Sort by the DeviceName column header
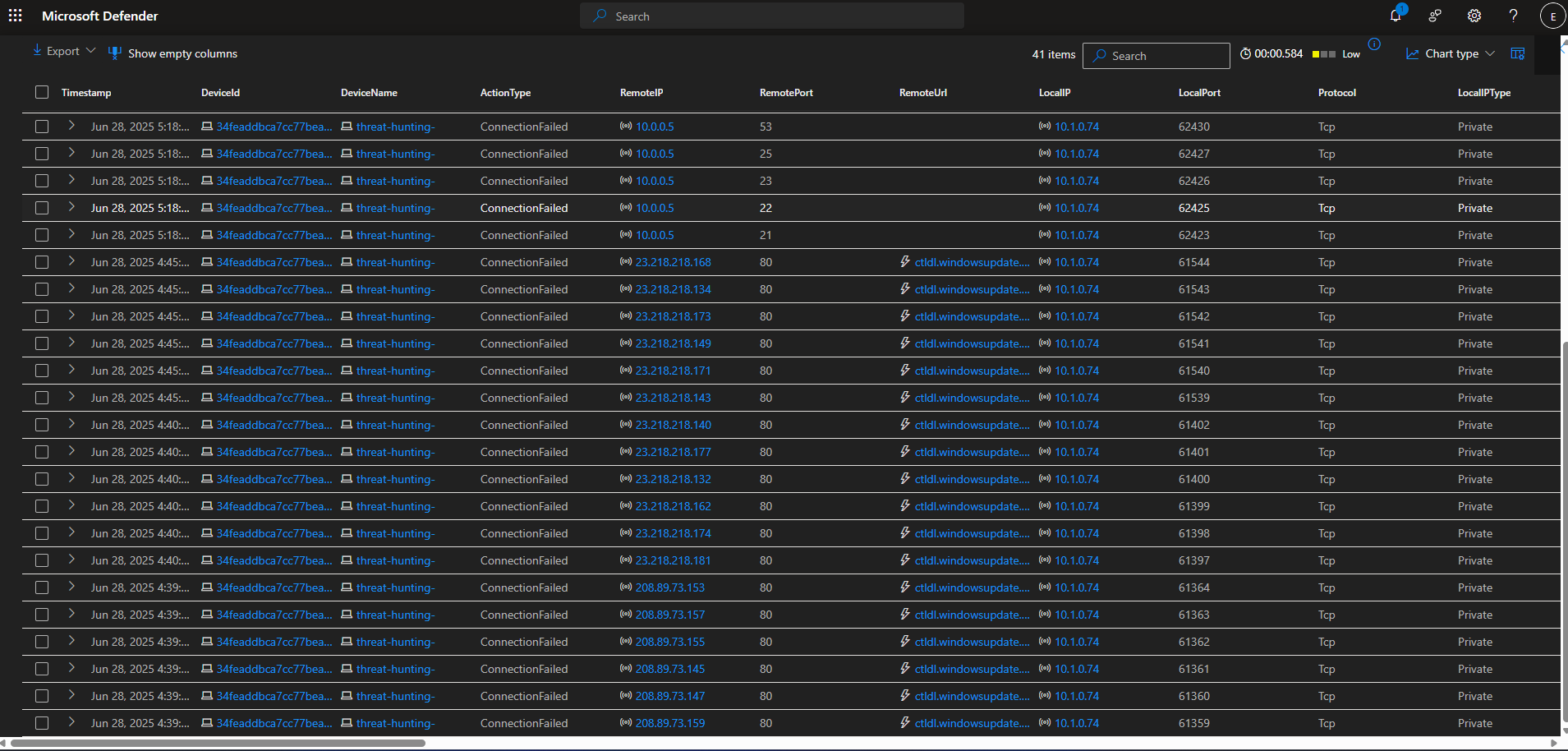The image size is (1568, 751). 369,93
